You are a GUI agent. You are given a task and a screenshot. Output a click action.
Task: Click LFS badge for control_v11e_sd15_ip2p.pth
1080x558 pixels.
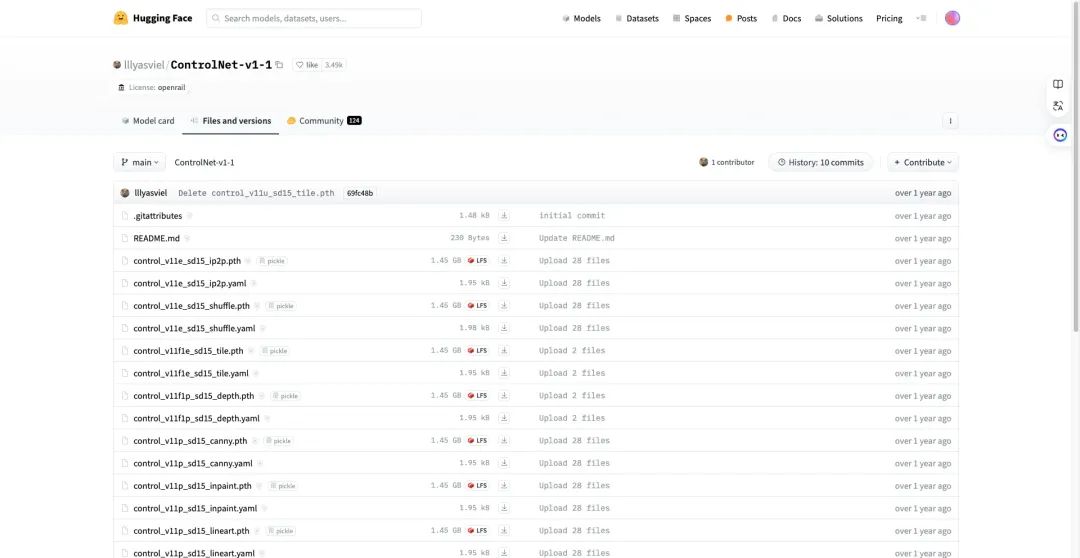point(477,261)
